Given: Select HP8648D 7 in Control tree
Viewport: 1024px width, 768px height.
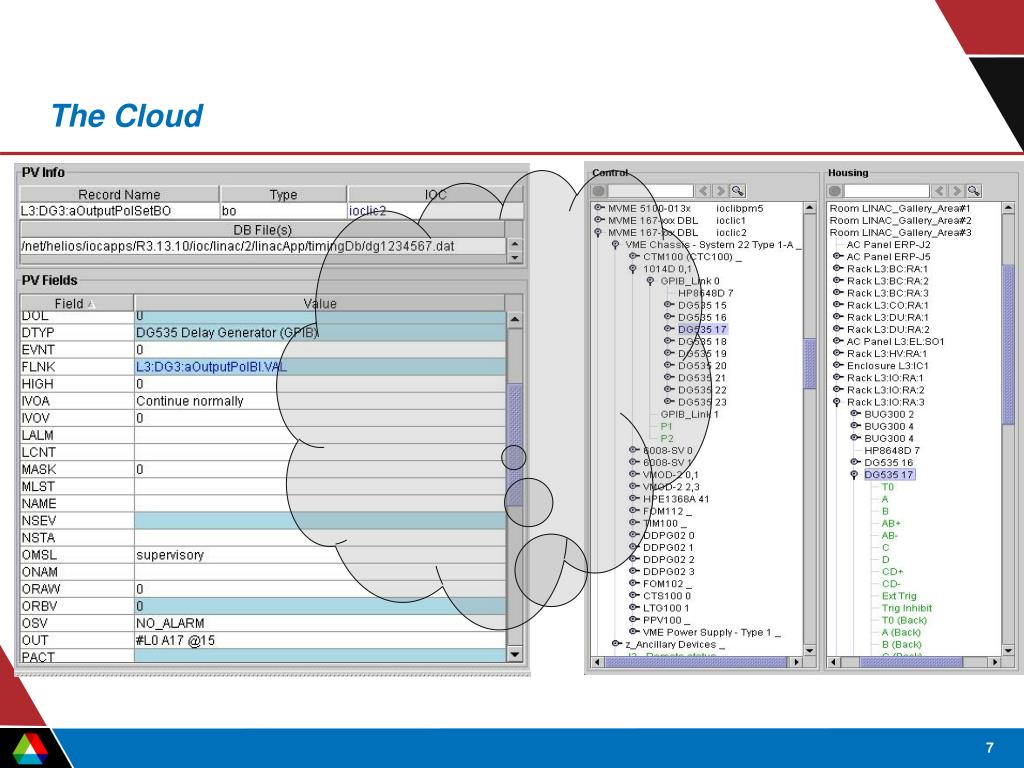Looking at the screenshot, I should (705, 293).
